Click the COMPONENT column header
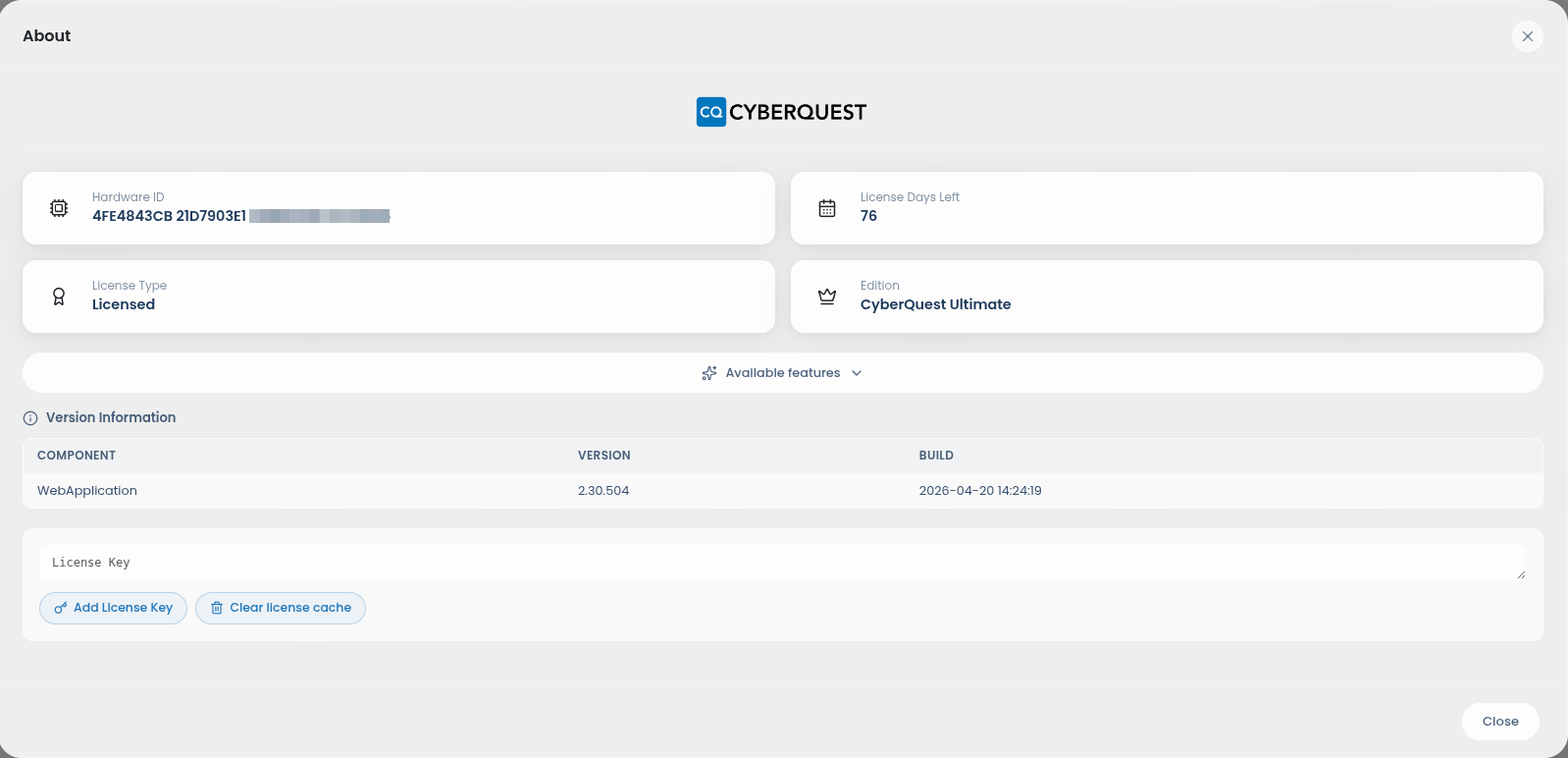Screen dimensions: 1568x758 (x=77, y=456)
